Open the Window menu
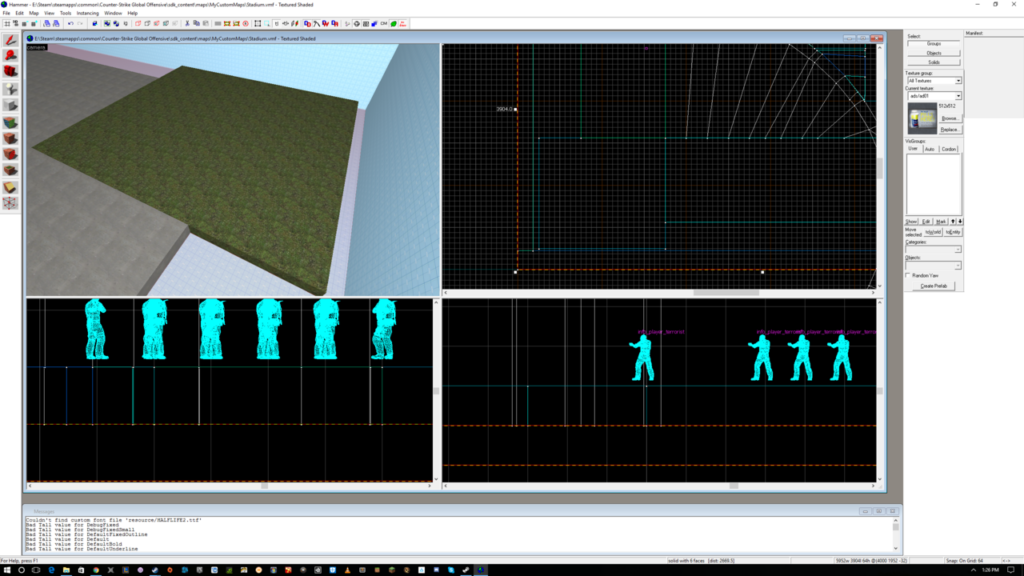1024x576 pixels. point(113,13)
